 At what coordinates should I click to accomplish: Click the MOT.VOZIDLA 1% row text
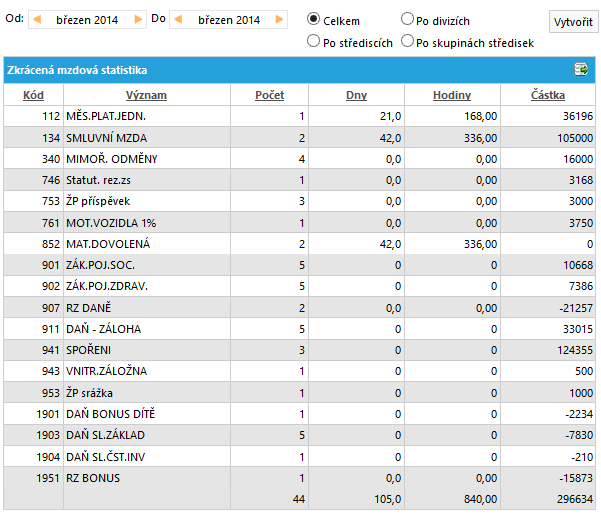[x=111, y=223]
